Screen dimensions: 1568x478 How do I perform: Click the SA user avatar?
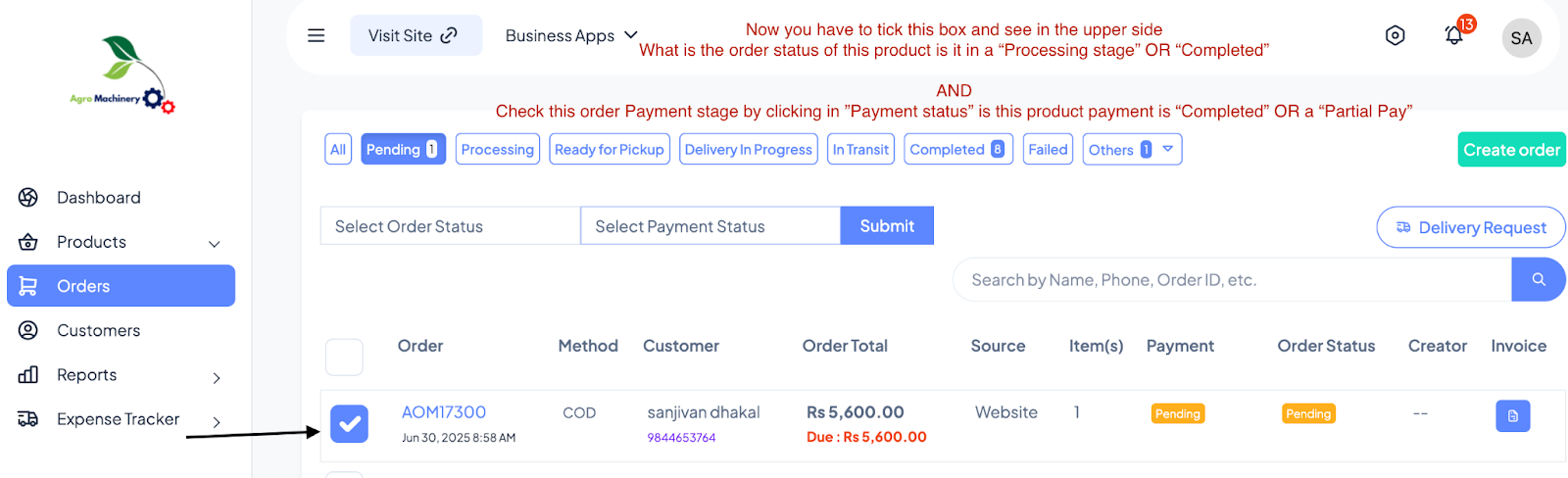click(x=1521, y=38)
